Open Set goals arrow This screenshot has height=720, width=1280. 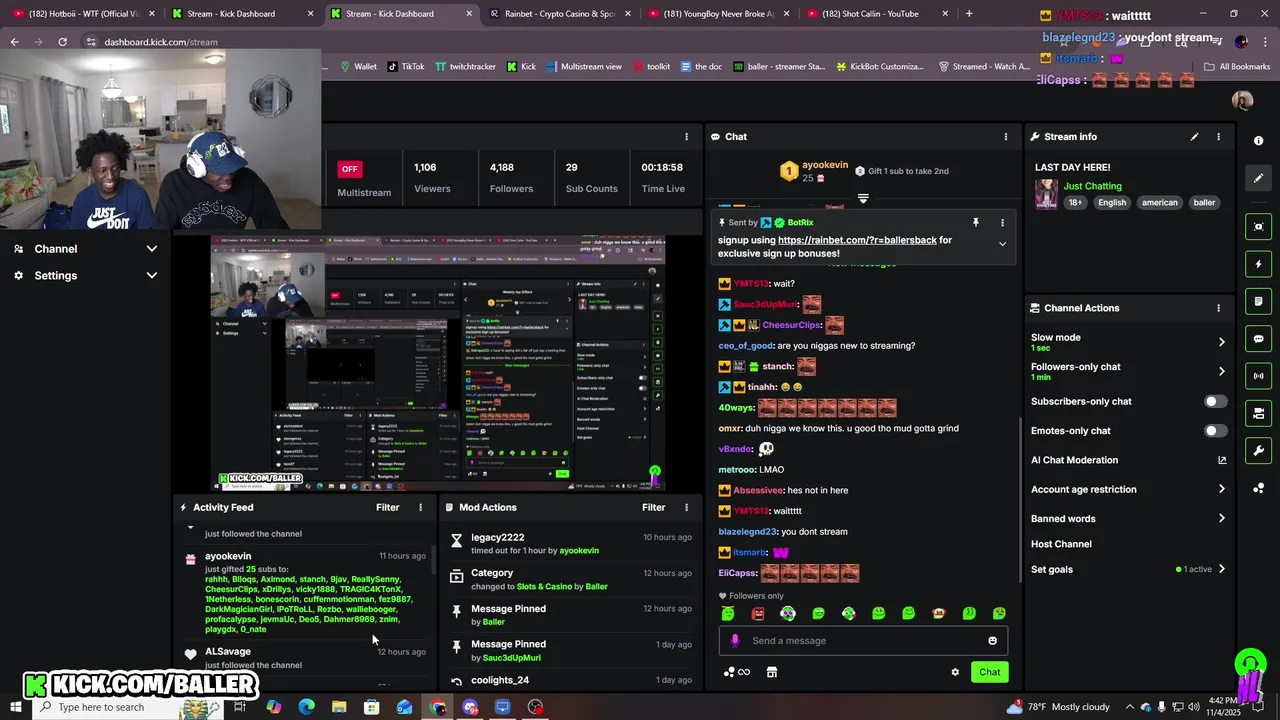1221,569
